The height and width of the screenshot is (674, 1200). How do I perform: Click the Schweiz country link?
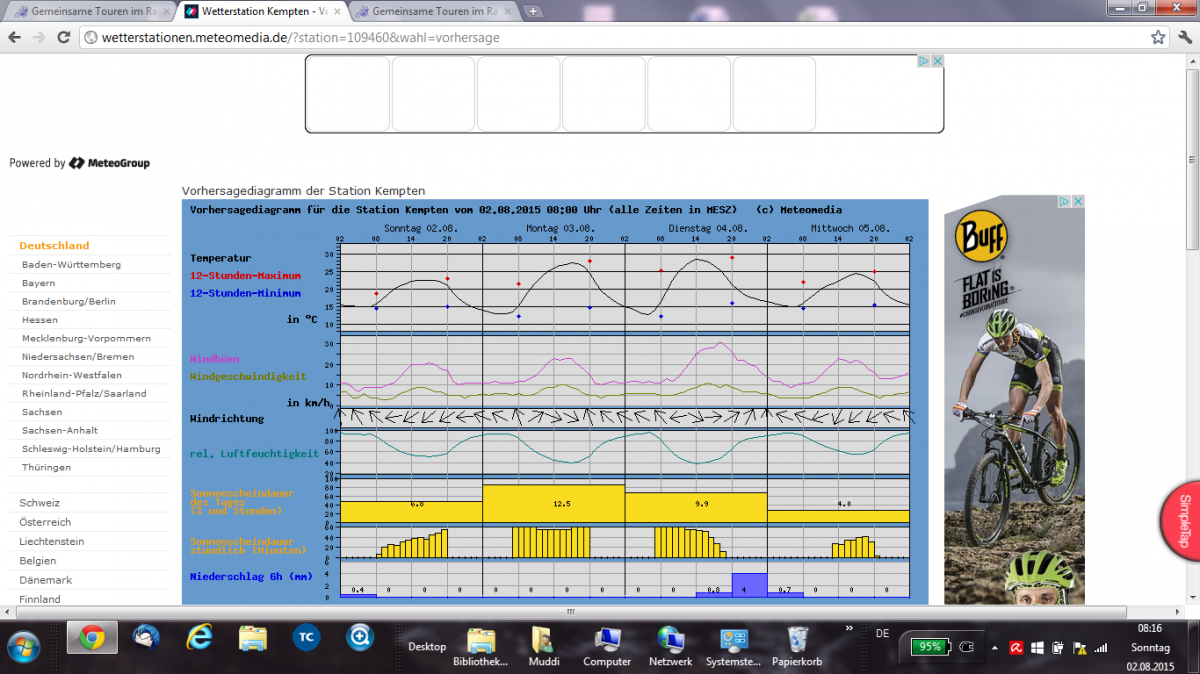tap(40, 503)
